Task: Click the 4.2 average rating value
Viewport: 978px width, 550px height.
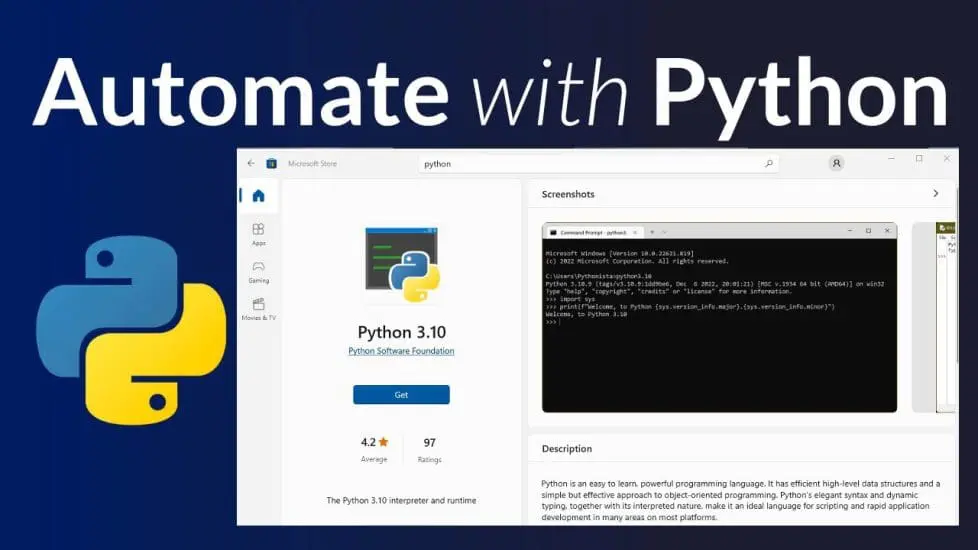Action: click(368, 442)
